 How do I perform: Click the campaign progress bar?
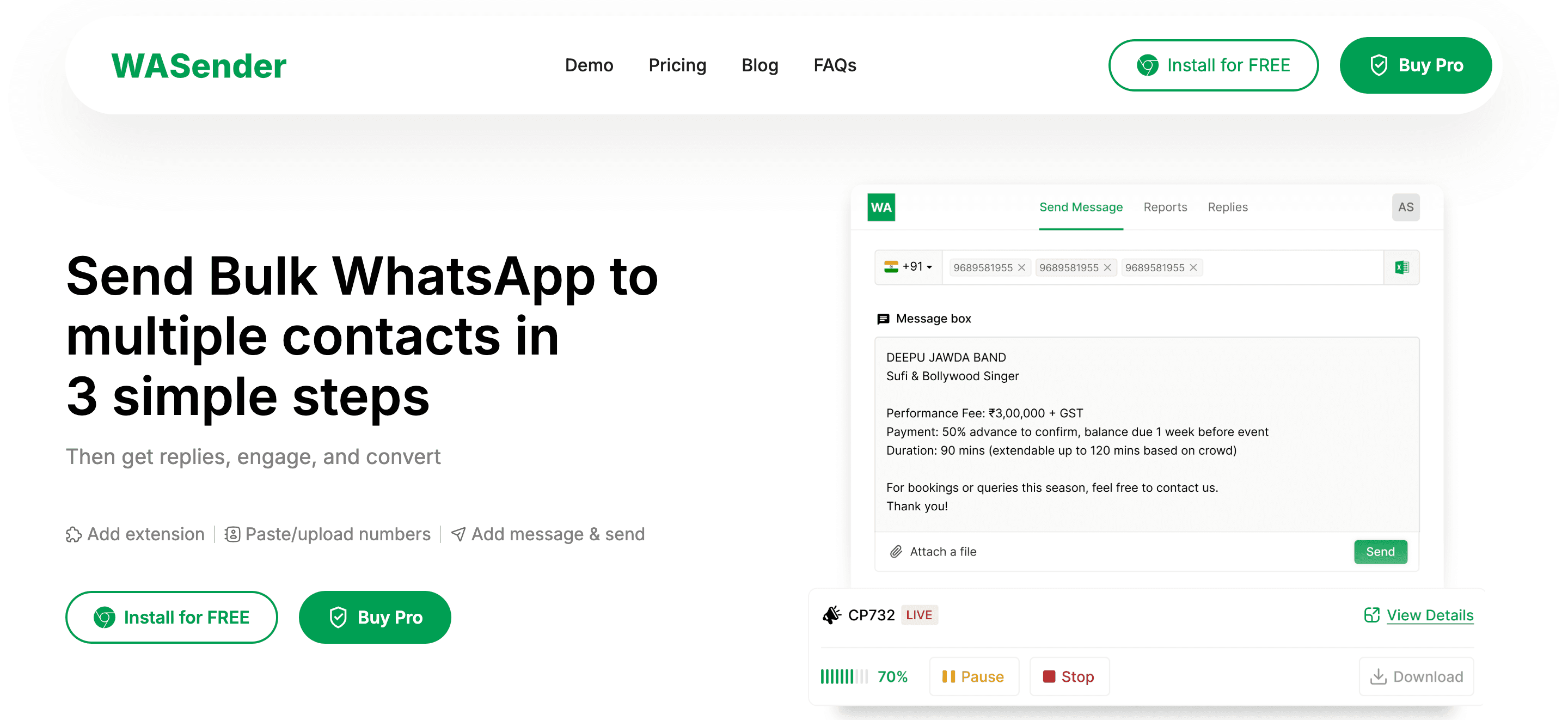pyautogui.click(x=844, y=677)
